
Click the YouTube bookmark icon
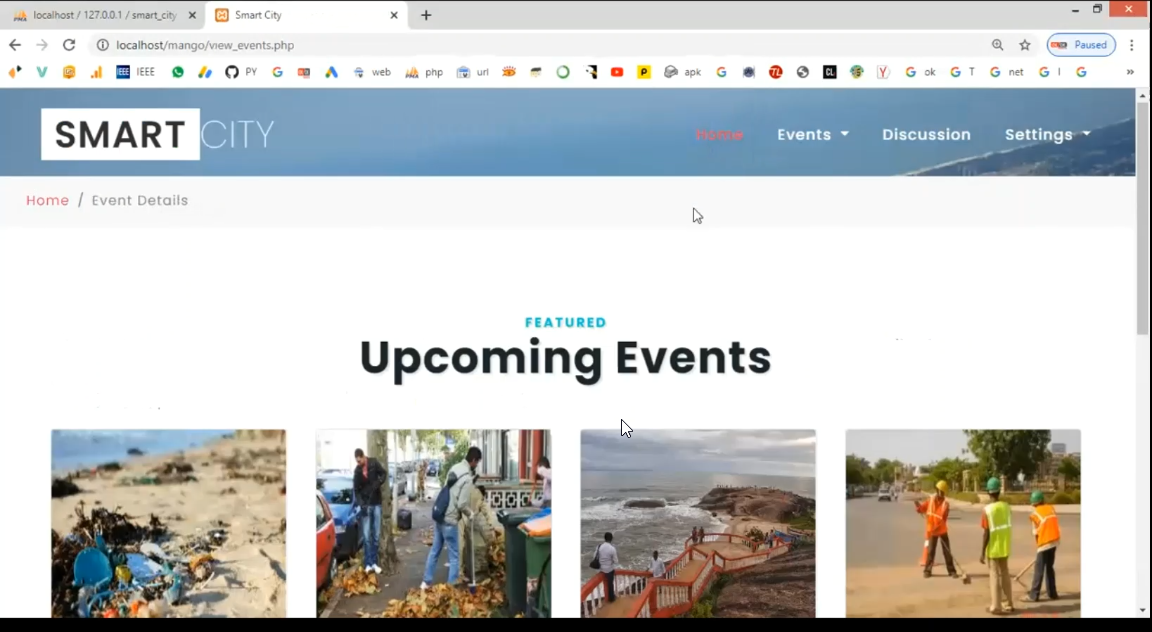[617, 72]
